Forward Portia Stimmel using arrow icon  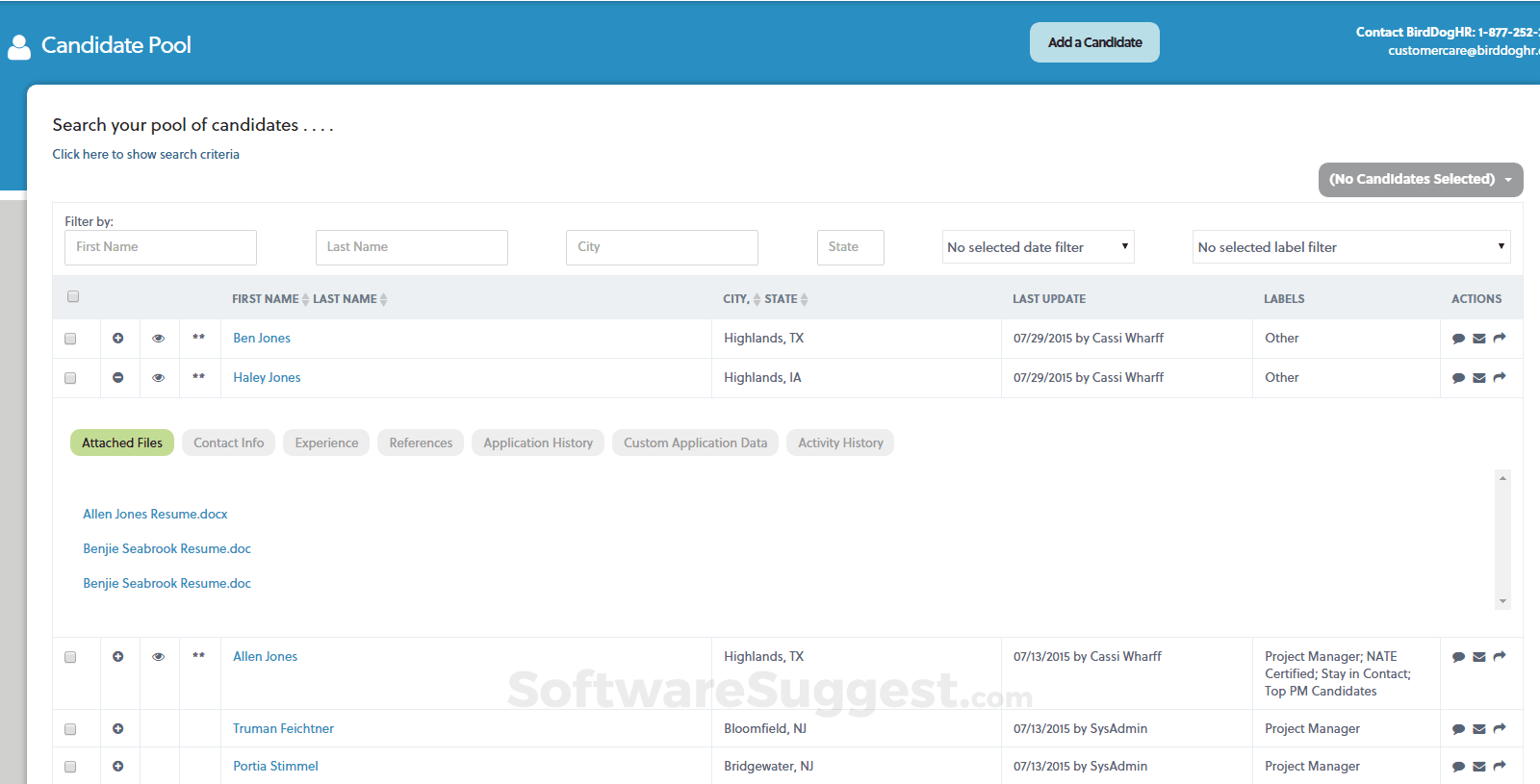(x=1500, y=766)
